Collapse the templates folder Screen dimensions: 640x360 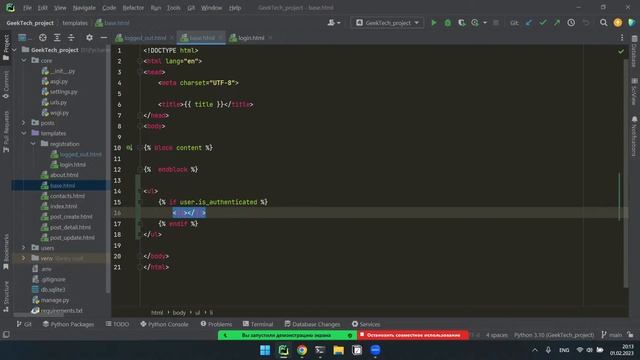(24, 133)
